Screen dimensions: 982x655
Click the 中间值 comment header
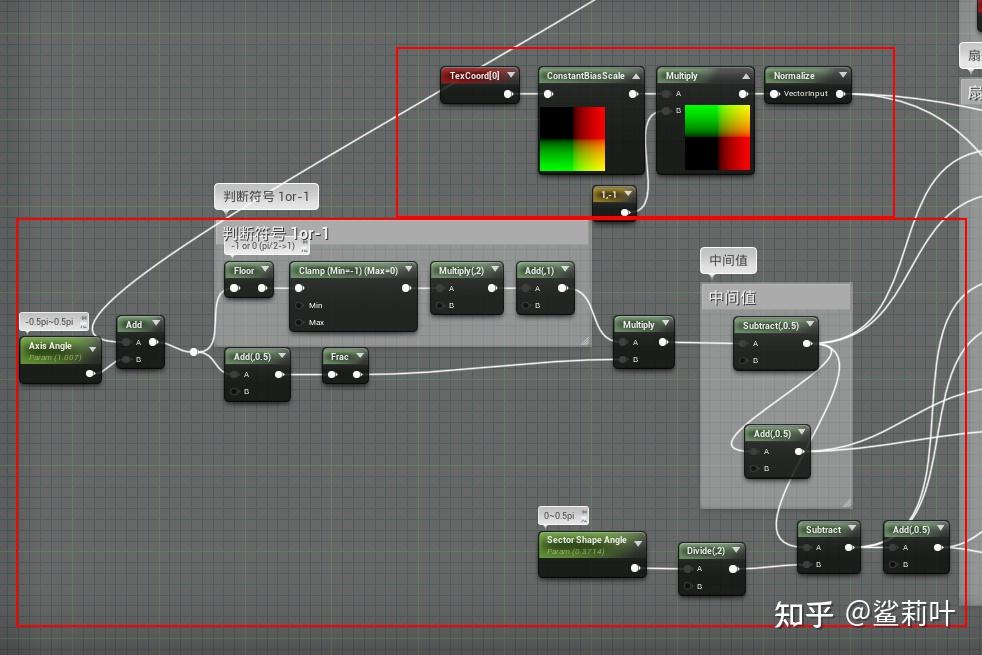775,296
